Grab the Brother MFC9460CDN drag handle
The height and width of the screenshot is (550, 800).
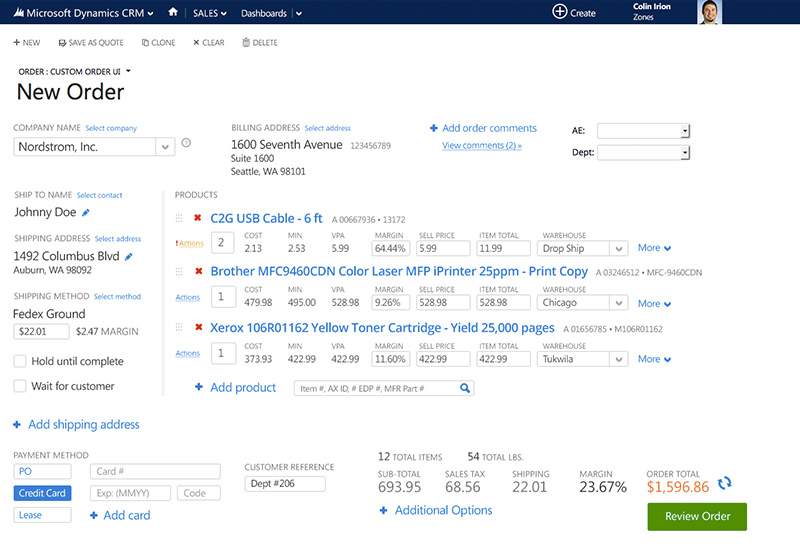[179, 271]
